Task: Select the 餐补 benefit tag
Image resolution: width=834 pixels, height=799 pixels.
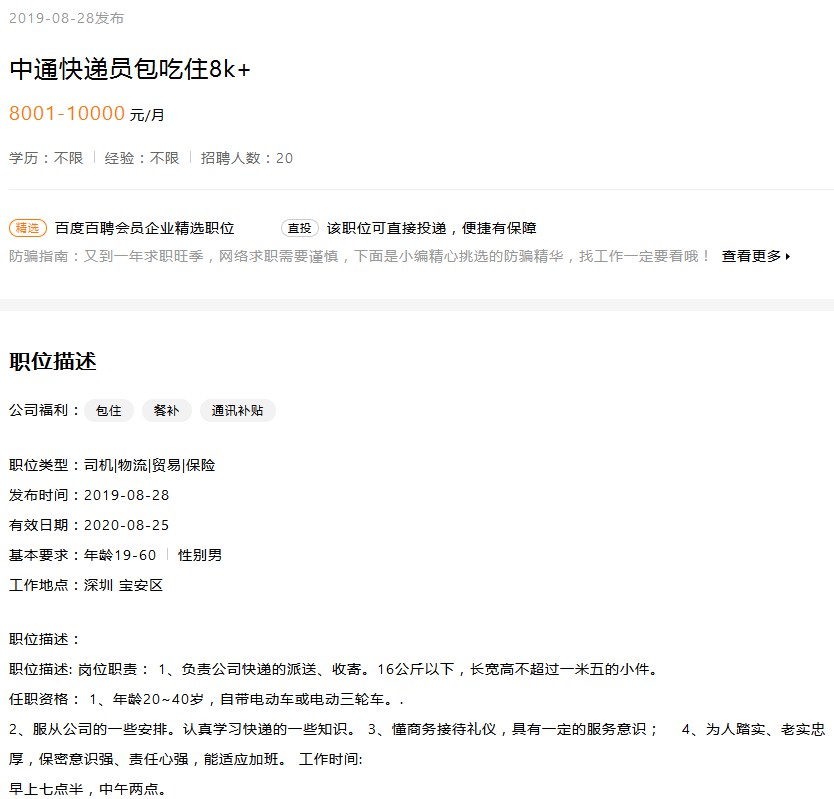Action: (166, 410)
